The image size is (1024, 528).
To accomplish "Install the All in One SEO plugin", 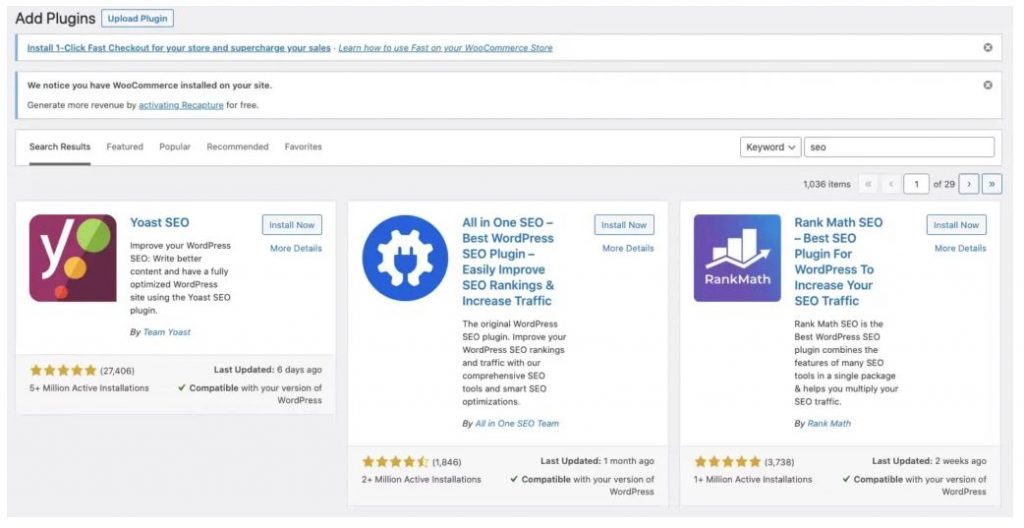I will (624, 225).
